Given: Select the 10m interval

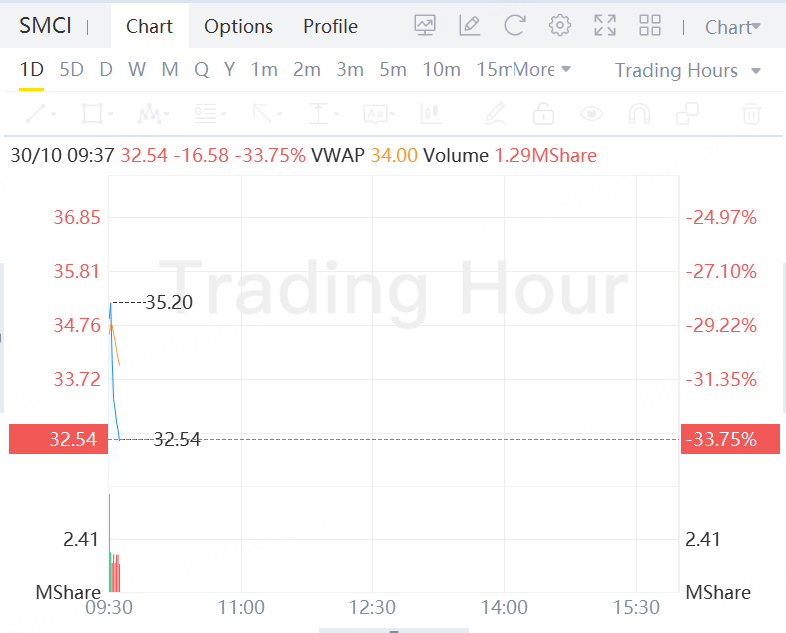Looking at the screenshot, I should pos(441,70).
